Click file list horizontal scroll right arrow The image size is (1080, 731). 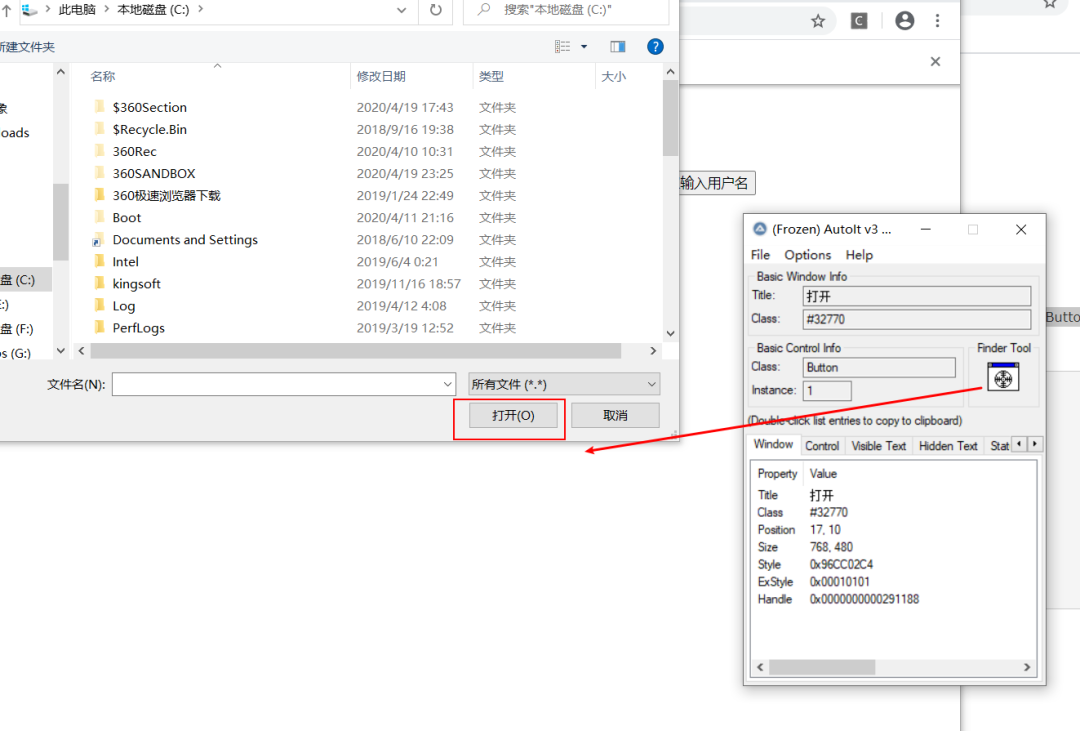(653, 351)
